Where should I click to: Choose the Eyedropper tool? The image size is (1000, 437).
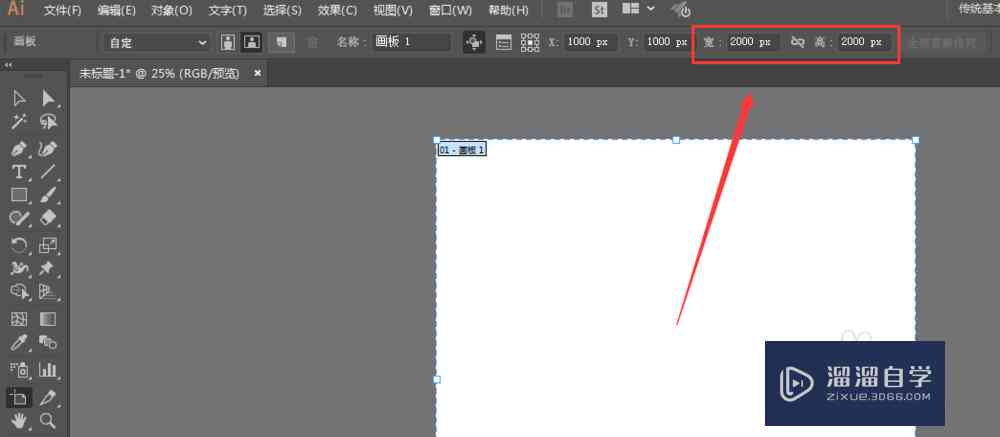coord(19,343)
